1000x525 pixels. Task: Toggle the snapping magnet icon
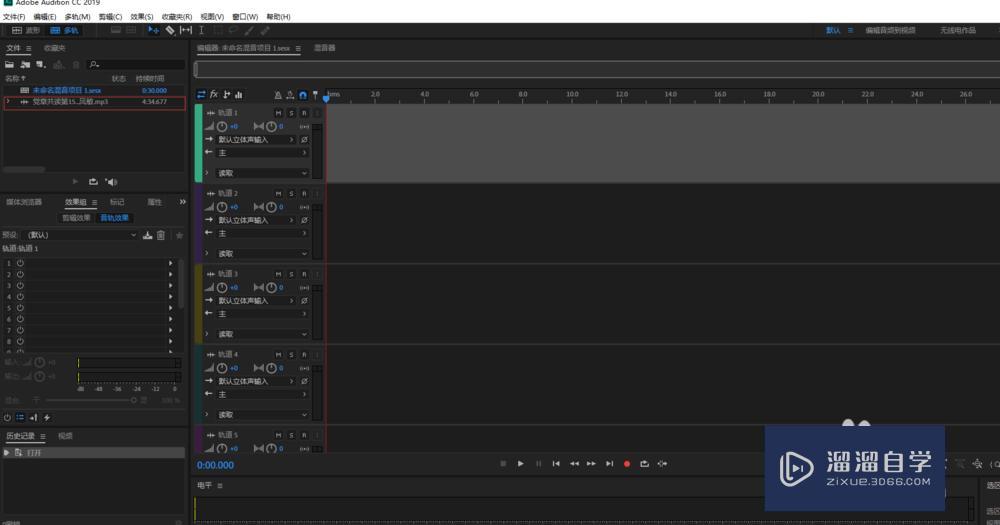tap(303, 95)
